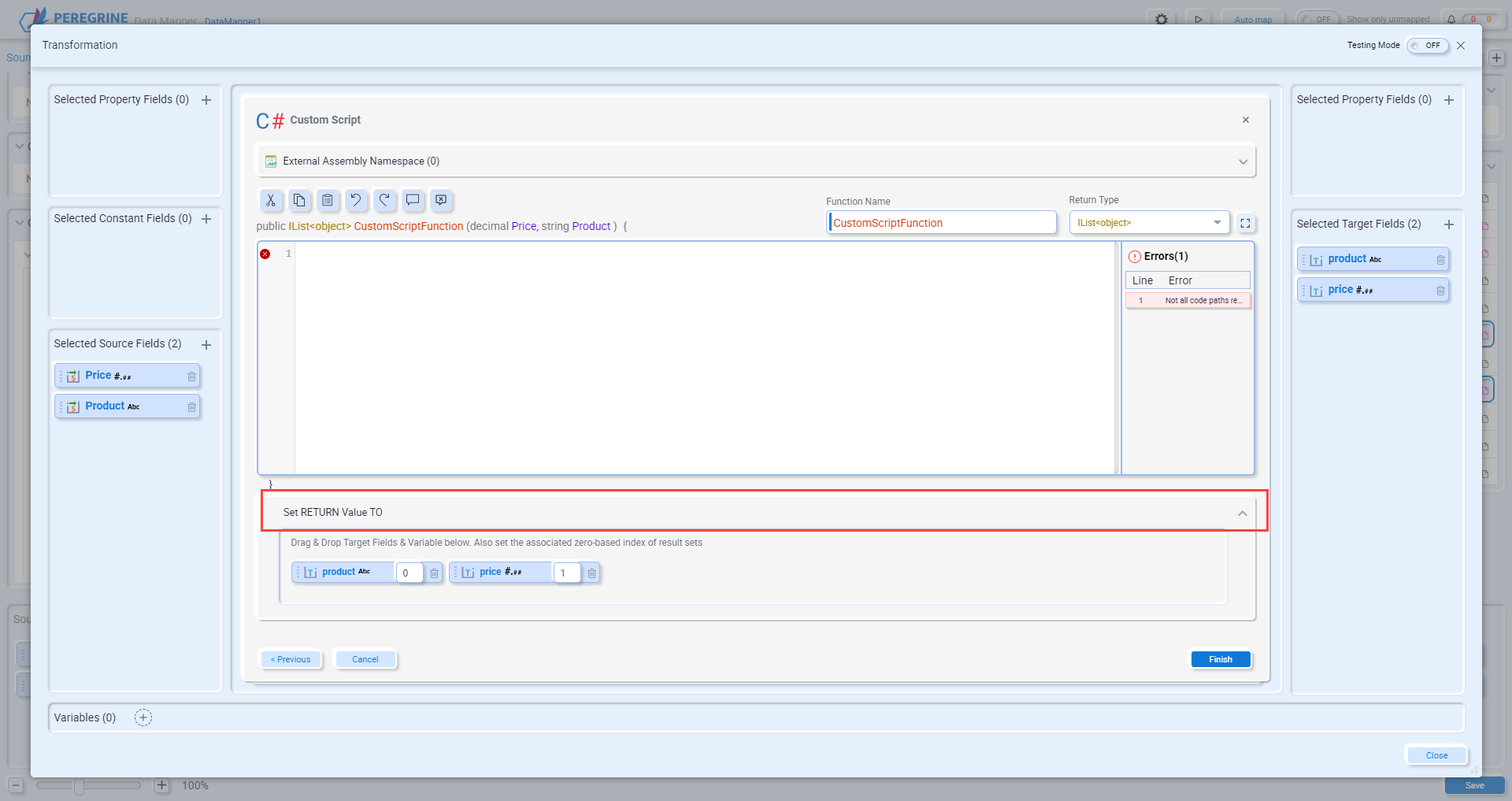Image resolution: width=1512 pixels, height=801 pixels.
Task: Click the Save button in background window
Action: point(1474,785)
